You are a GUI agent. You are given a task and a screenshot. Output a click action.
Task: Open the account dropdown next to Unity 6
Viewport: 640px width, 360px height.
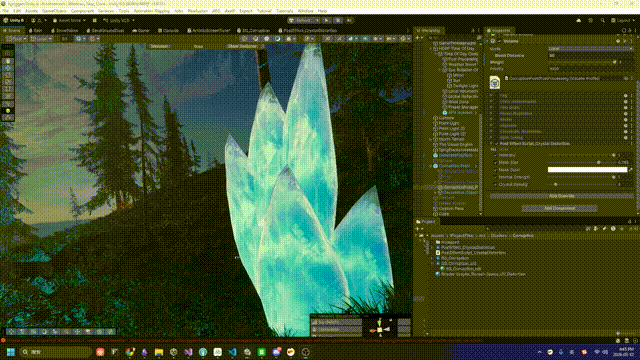pyautogui.click(x=39, y=20)
